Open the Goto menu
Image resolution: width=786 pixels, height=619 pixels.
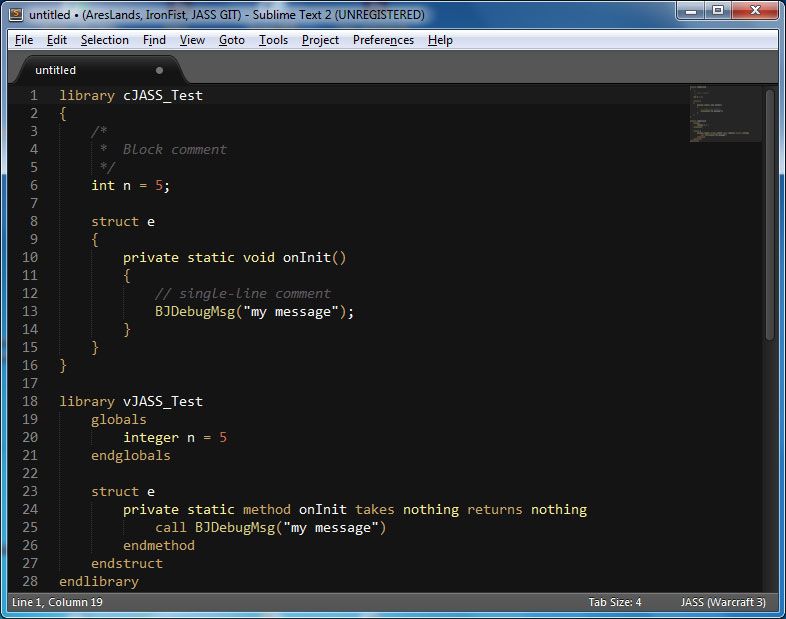click(232, 40)
